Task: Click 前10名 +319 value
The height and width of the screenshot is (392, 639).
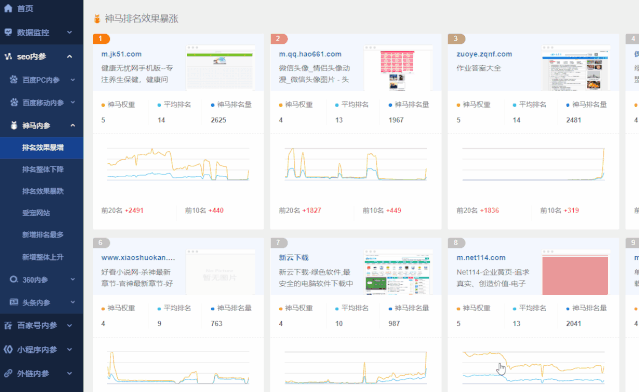Action: 571,210
